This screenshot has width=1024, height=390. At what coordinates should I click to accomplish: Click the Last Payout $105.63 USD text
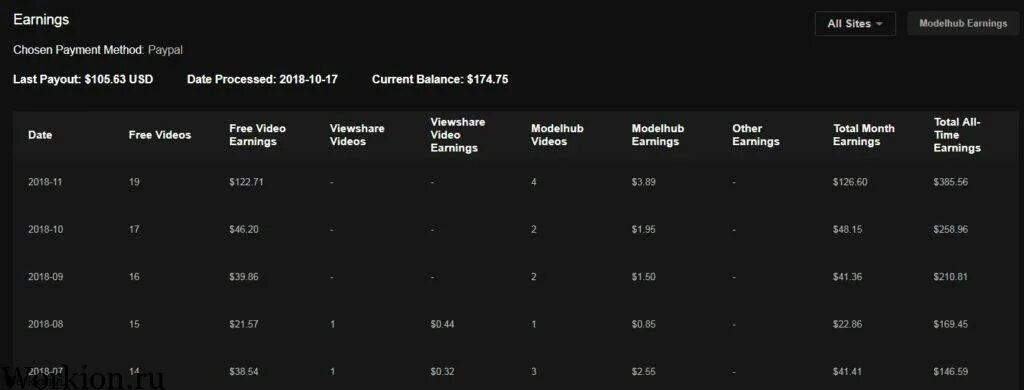tap(83, 80)
